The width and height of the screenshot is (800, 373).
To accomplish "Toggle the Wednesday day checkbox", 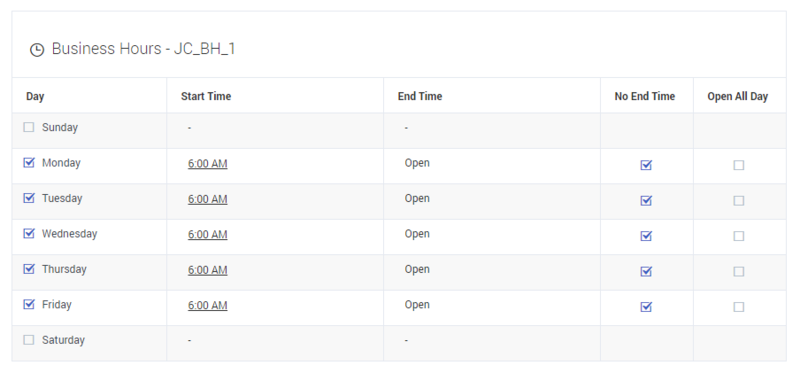I will 29,233.
